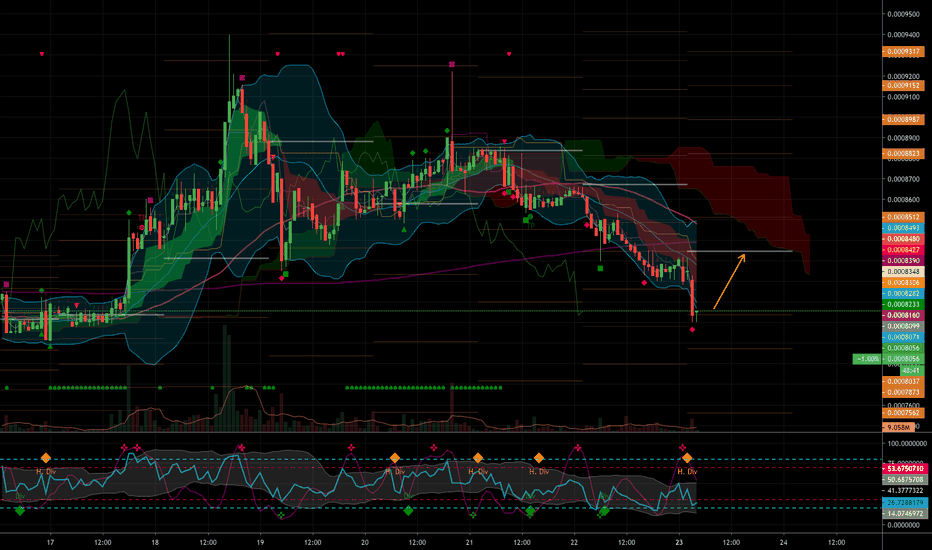This screenshot has height=550, width=932.
Task: Click the gray 0.0008099 price tag
Action: tap(903, 326)
